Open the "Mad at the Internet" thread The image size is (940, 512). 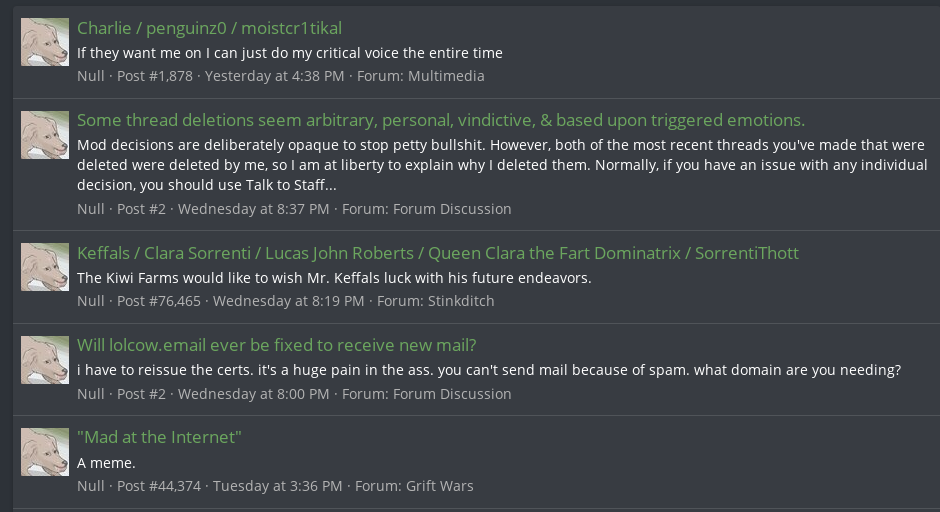(160, 437)
